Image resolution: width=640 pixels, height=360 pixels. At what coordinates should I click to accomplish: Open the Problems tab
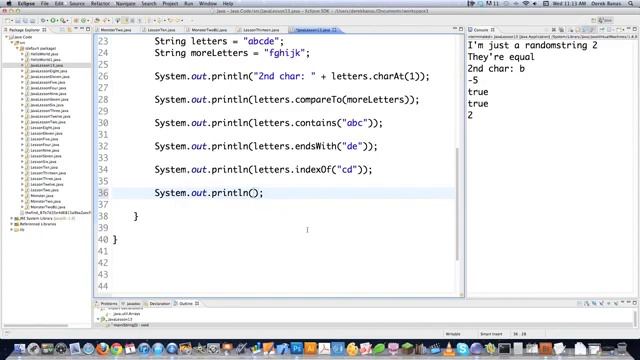click(x=106, y=304)
